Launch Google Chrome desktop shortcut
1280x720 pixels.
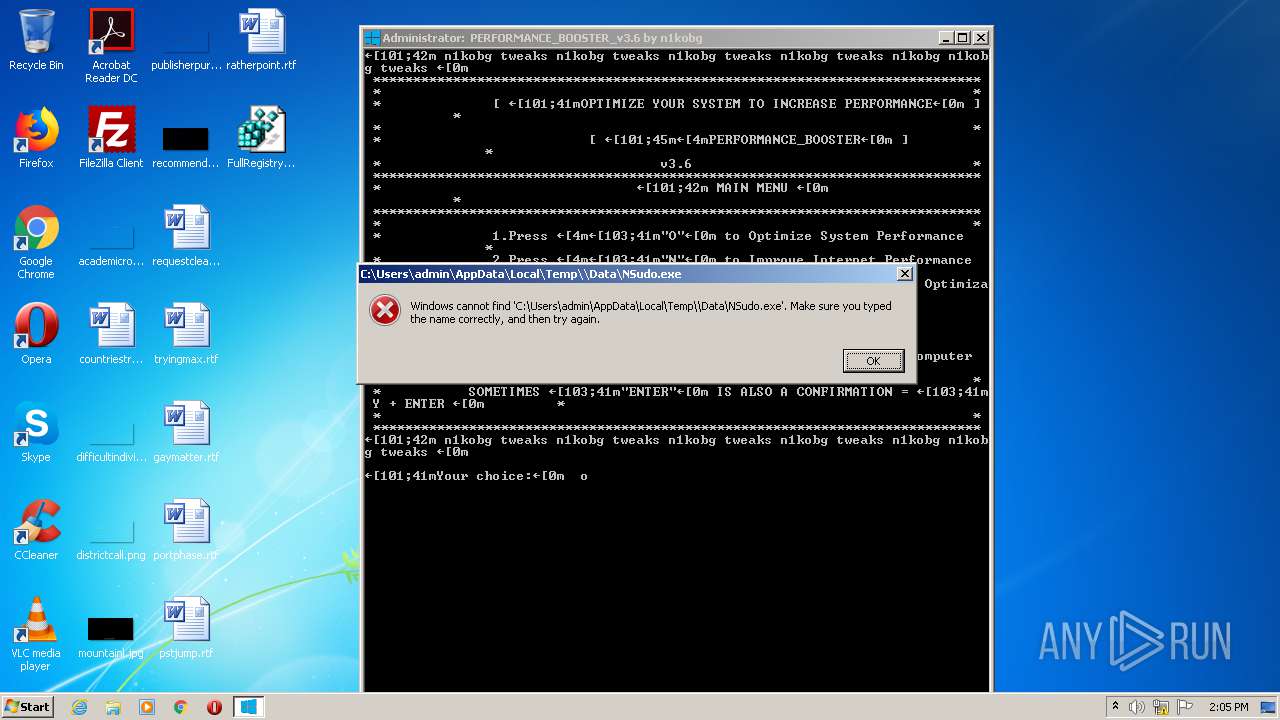tap(36, 242)
